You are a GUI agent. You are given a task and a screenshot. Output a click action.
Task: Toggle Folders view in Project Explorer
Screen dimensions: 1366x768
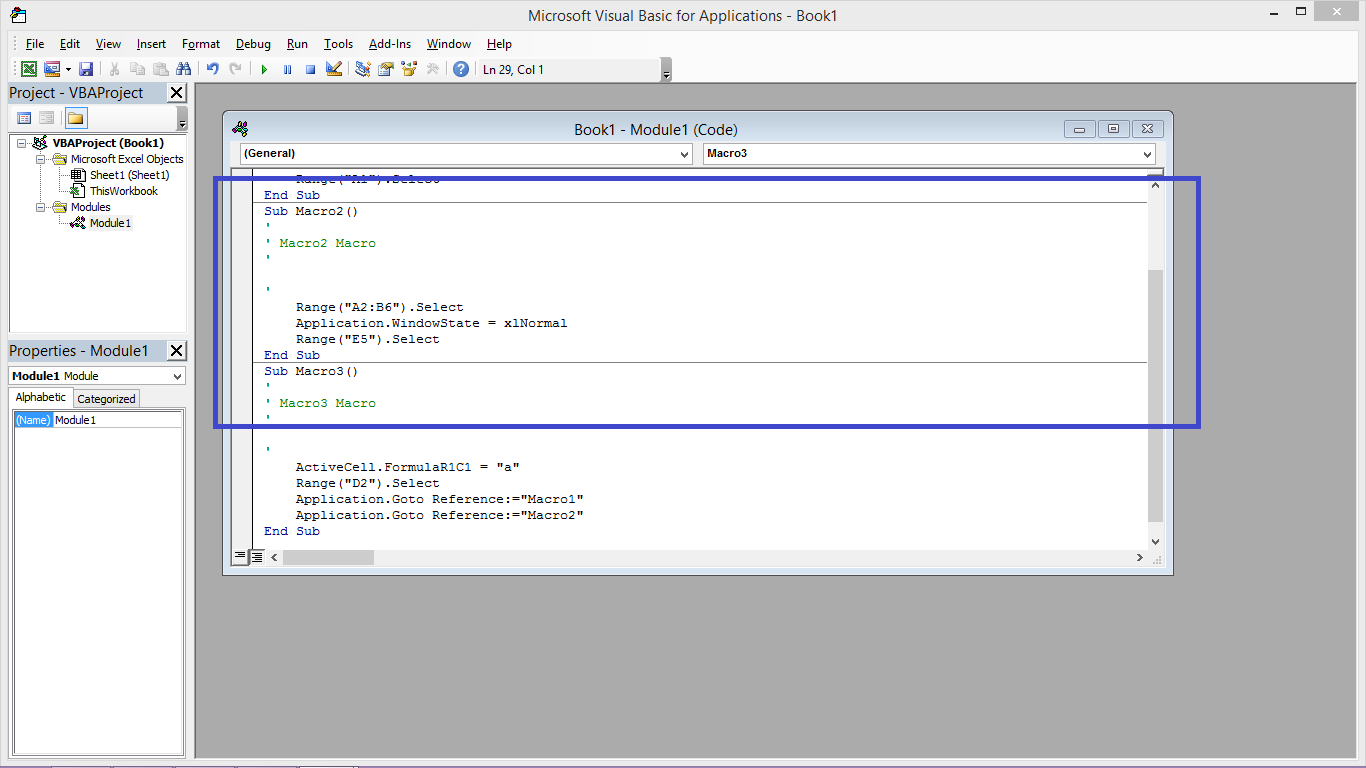pos(75,117)
